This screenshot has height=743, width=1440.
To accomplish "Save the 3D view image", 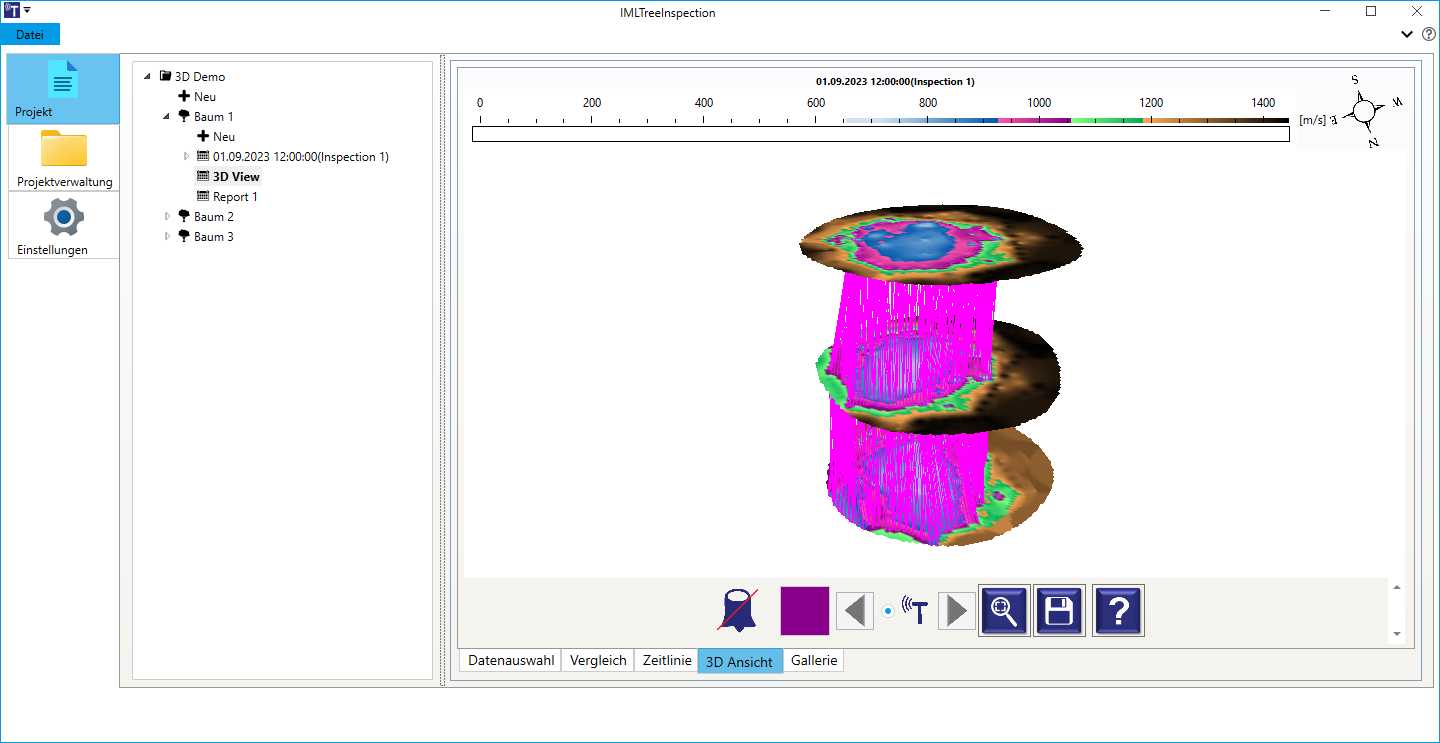I will (1059, 610).
